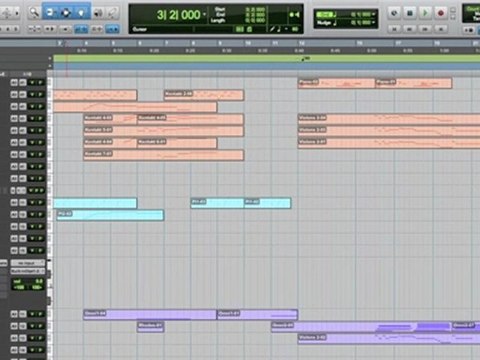Viewport: 480px width, 360px height.
Task: Click the tempo marker on the green ruler
Action: [x=305, y=59]
